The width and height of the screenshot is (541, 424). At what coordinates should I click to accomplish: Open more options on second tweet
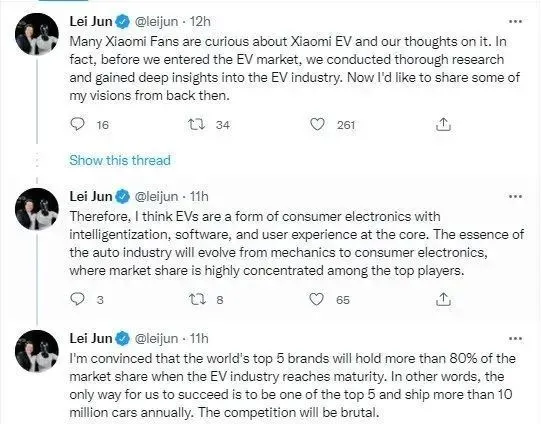point(515,196)
